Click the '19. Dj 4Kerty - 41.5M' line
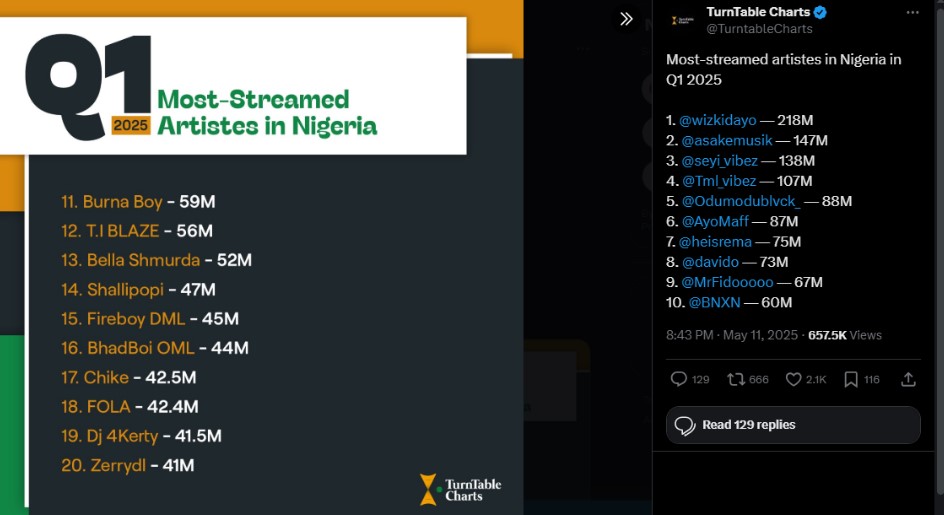 (x=141, y=436)
